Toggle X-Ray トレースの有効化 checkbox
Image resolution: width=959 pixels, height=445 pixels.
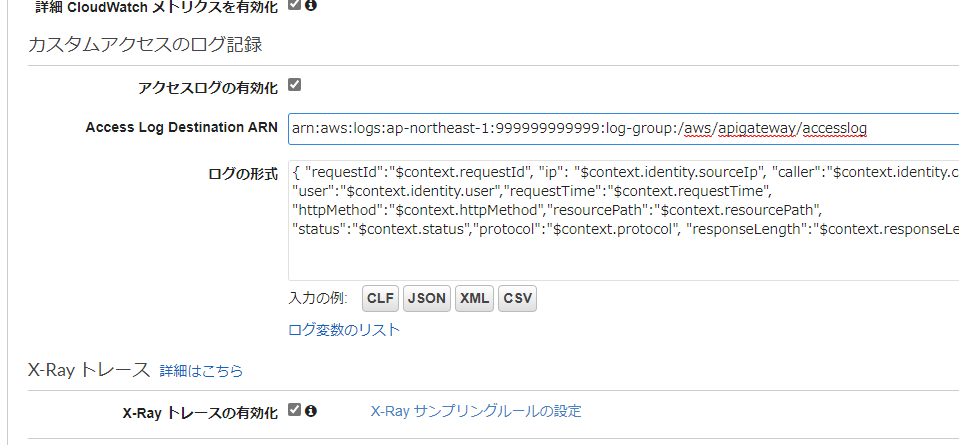coord(294,410)
